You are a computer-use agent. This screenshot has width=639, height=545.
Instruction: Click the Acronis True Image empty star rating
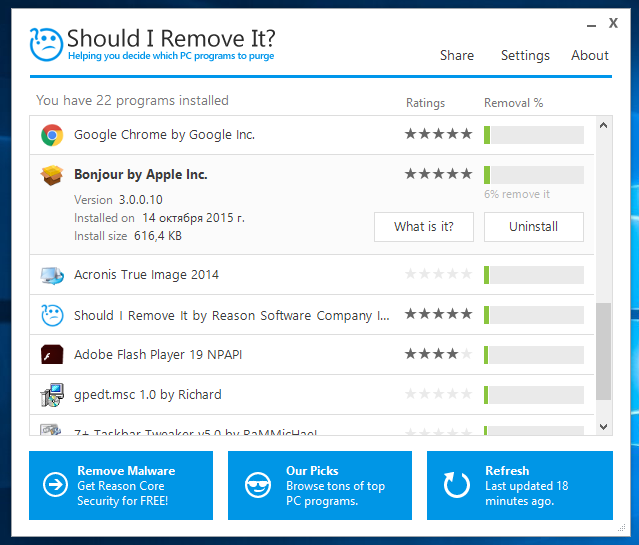438,274
